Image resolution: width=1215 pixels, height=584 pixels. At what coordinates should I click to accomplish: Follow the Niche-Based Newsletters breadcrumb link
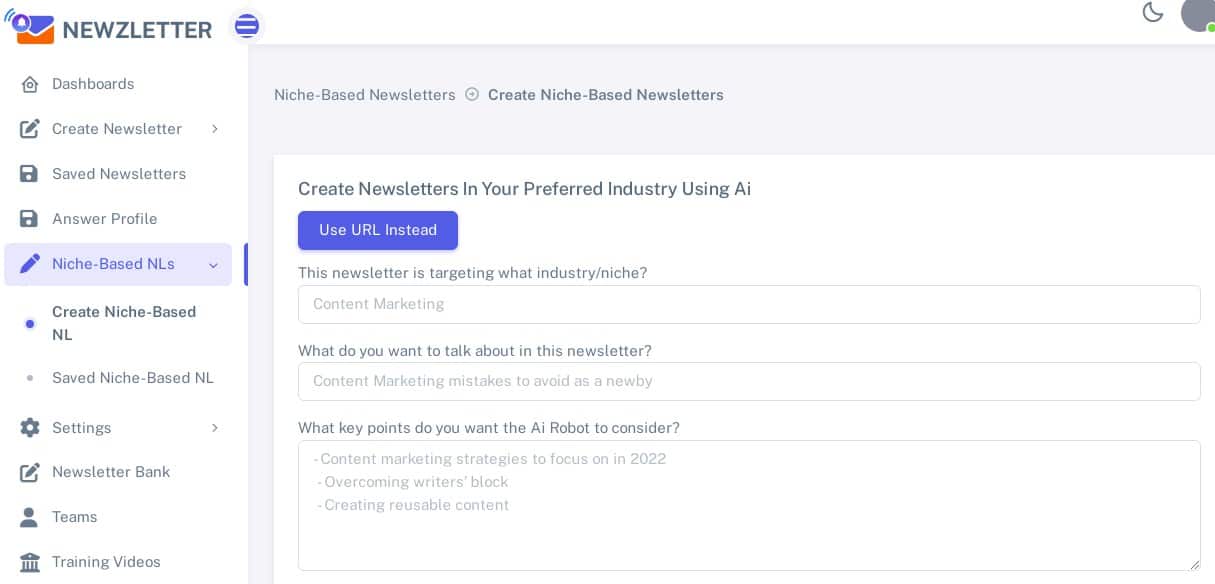(x=364, y=95)
